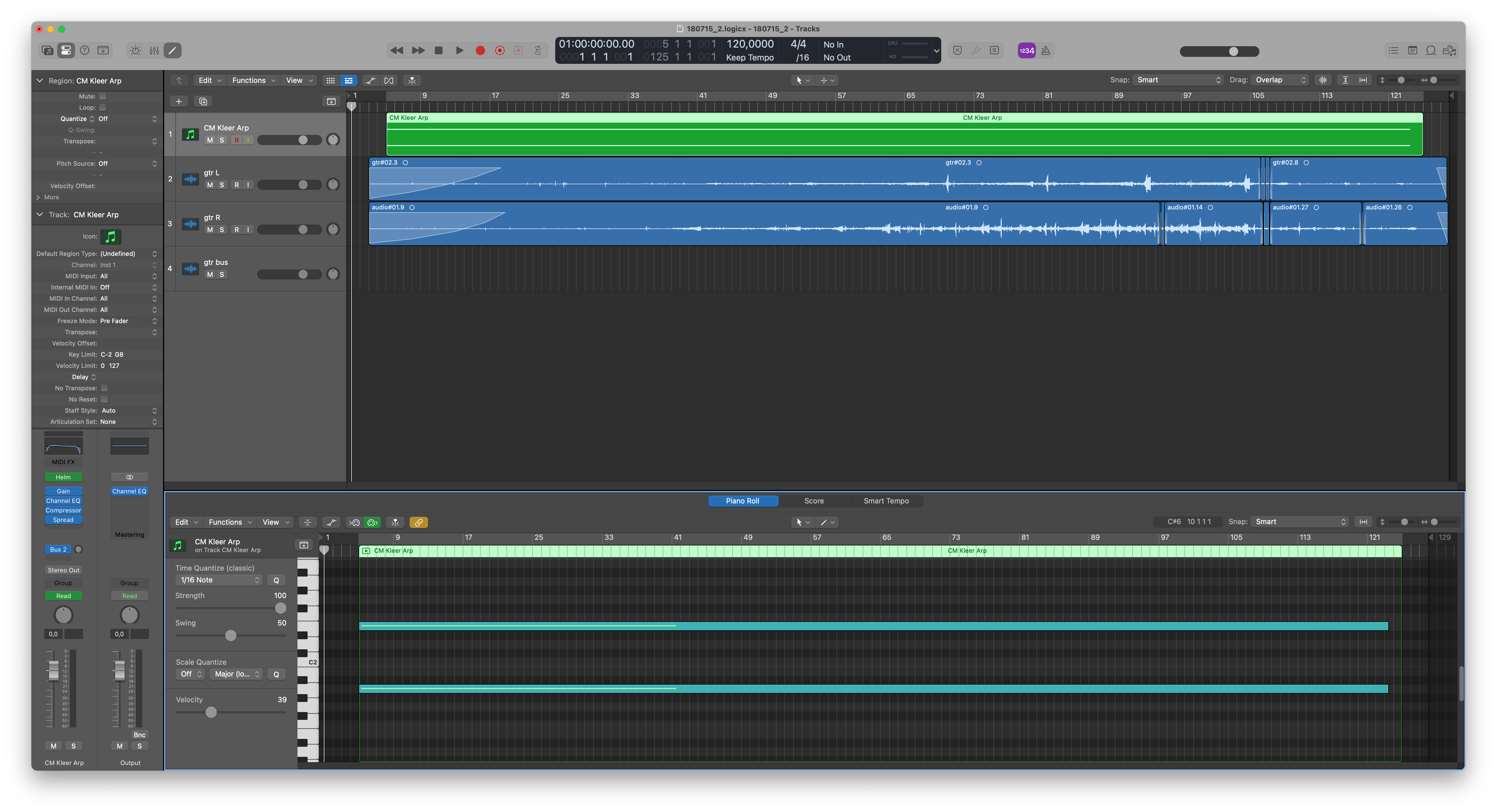This screenshot has width=1497, height=812.
Task: Check the No Reset checkbox
Action: pyautogui.click(x=104, y=399)
